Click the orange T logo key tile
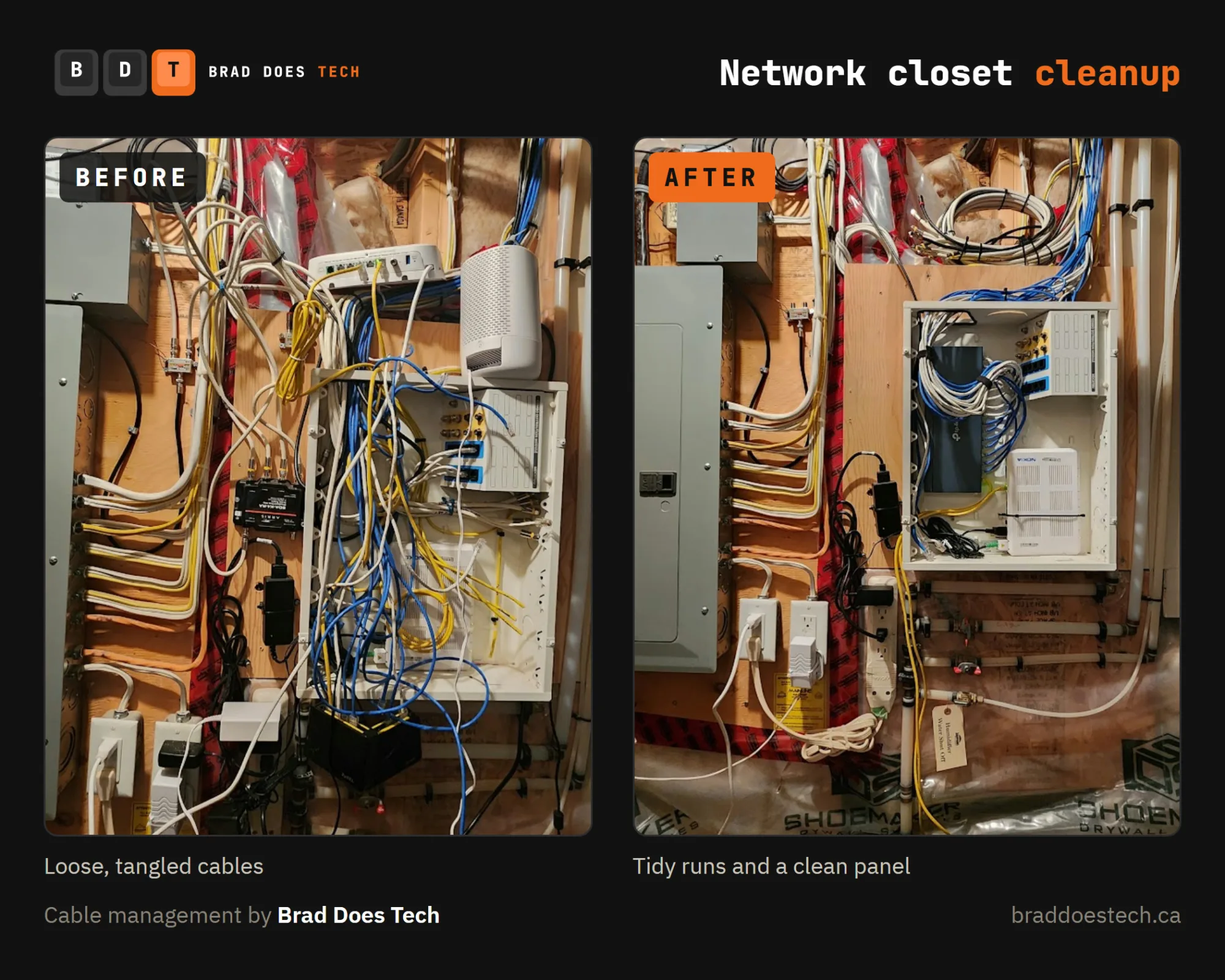1225x980 pixels. click(x=173, y=72)
